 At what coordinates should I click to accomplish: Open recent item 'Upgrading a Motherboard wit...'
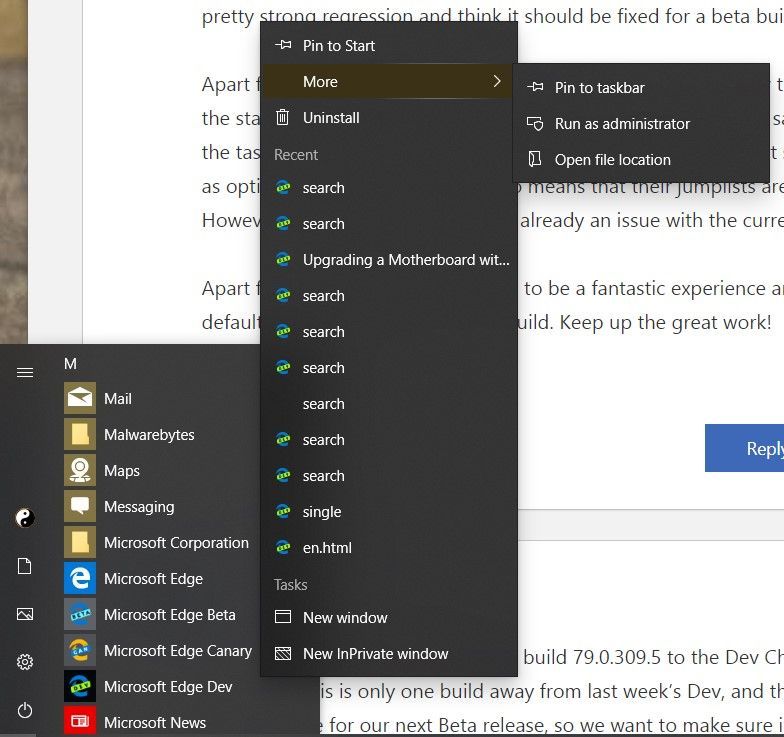pyautogui.click(x=388, y=260)
